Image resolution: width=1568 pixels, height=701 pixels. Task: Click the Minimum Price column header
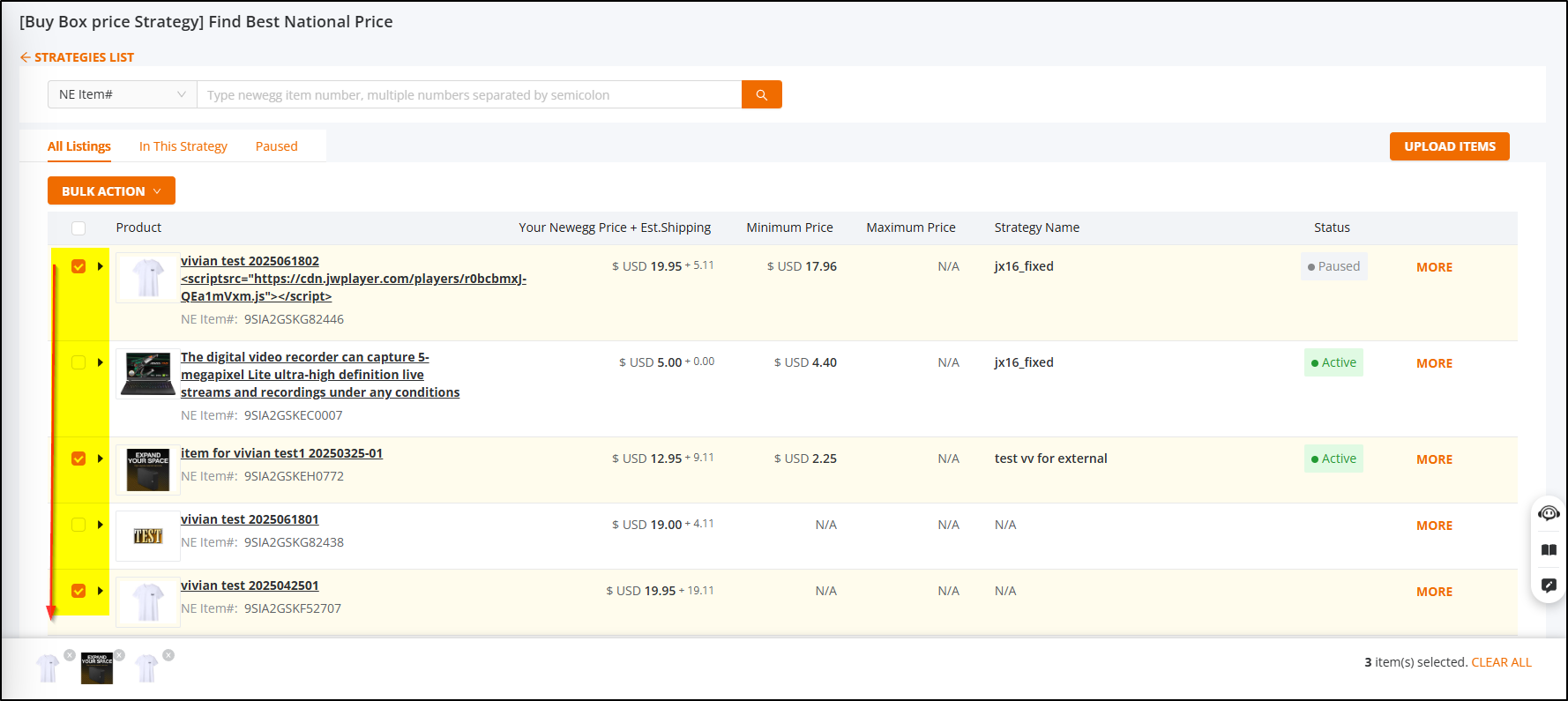click(x=789, y=227)
